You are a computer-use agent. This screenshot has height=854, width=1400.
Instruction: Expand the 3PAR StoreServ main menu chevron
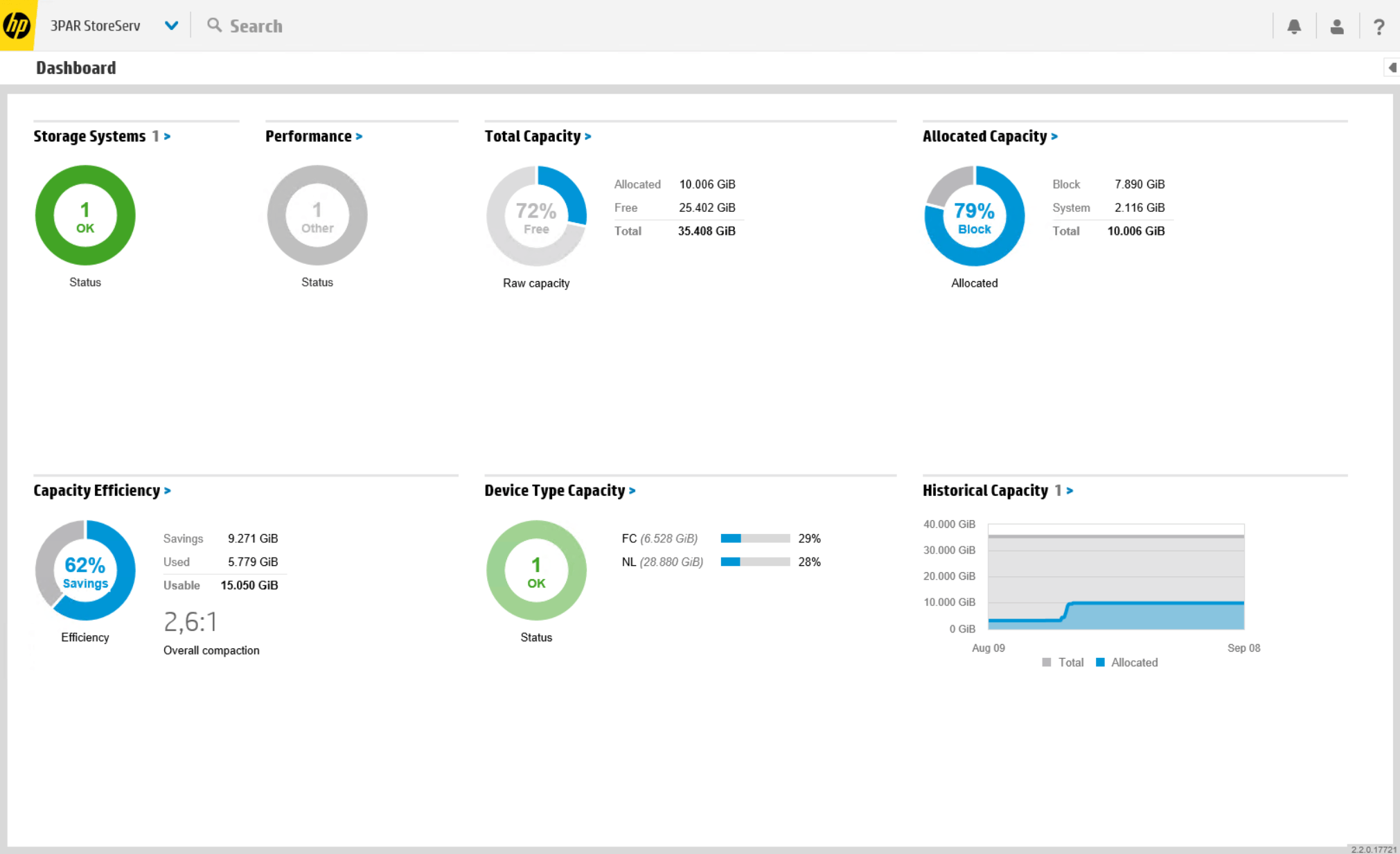(171, 26)
